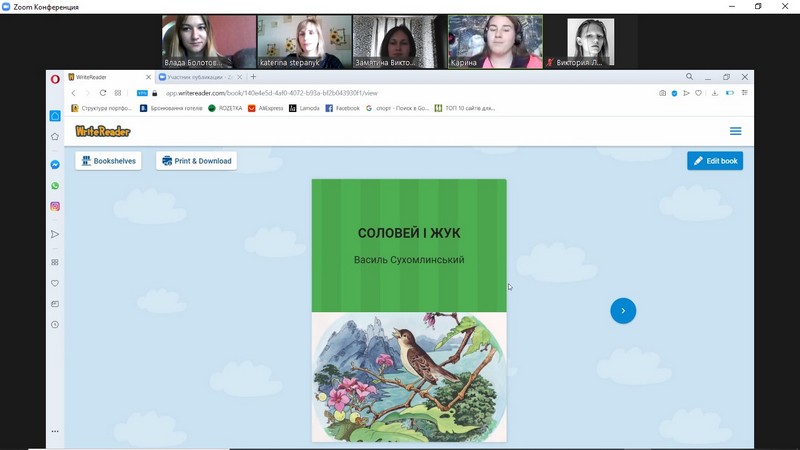
Task: Click author name 'Василь Сухомлинський'
Action: tap(409, 260)
